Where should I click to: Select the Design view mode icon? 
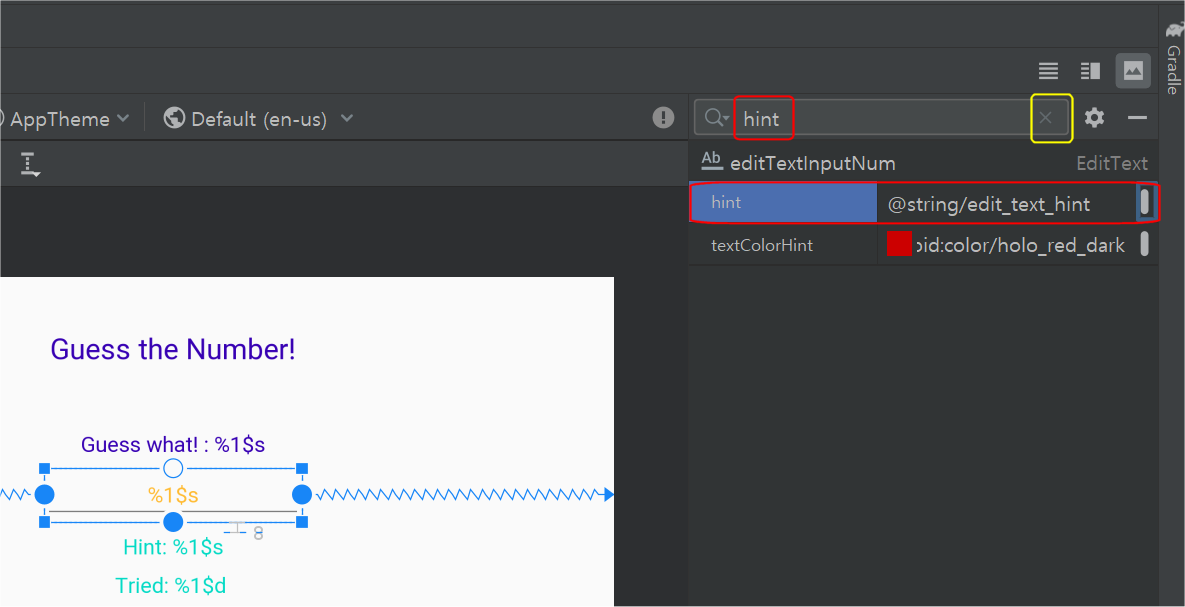pos(1134,71)
